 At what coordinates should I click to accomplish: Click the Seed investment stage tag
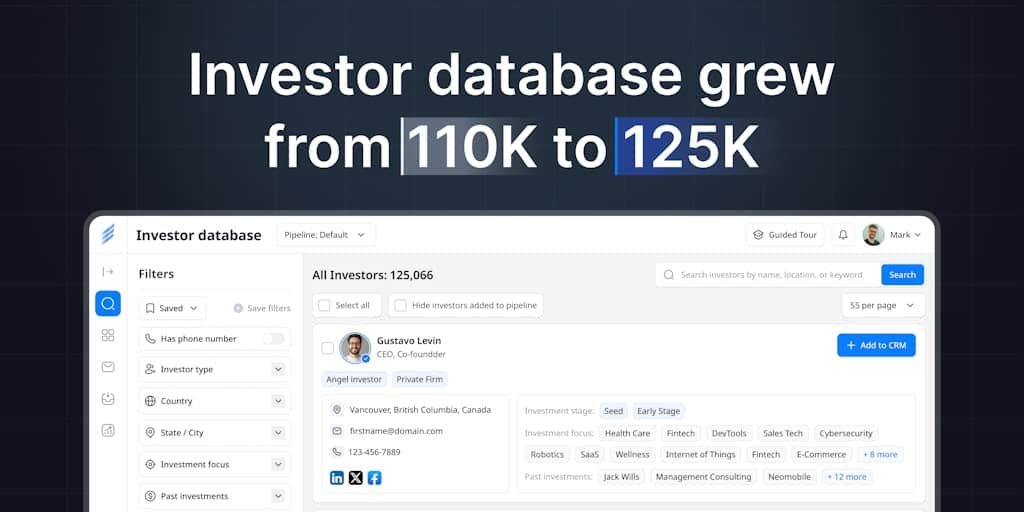613,411
